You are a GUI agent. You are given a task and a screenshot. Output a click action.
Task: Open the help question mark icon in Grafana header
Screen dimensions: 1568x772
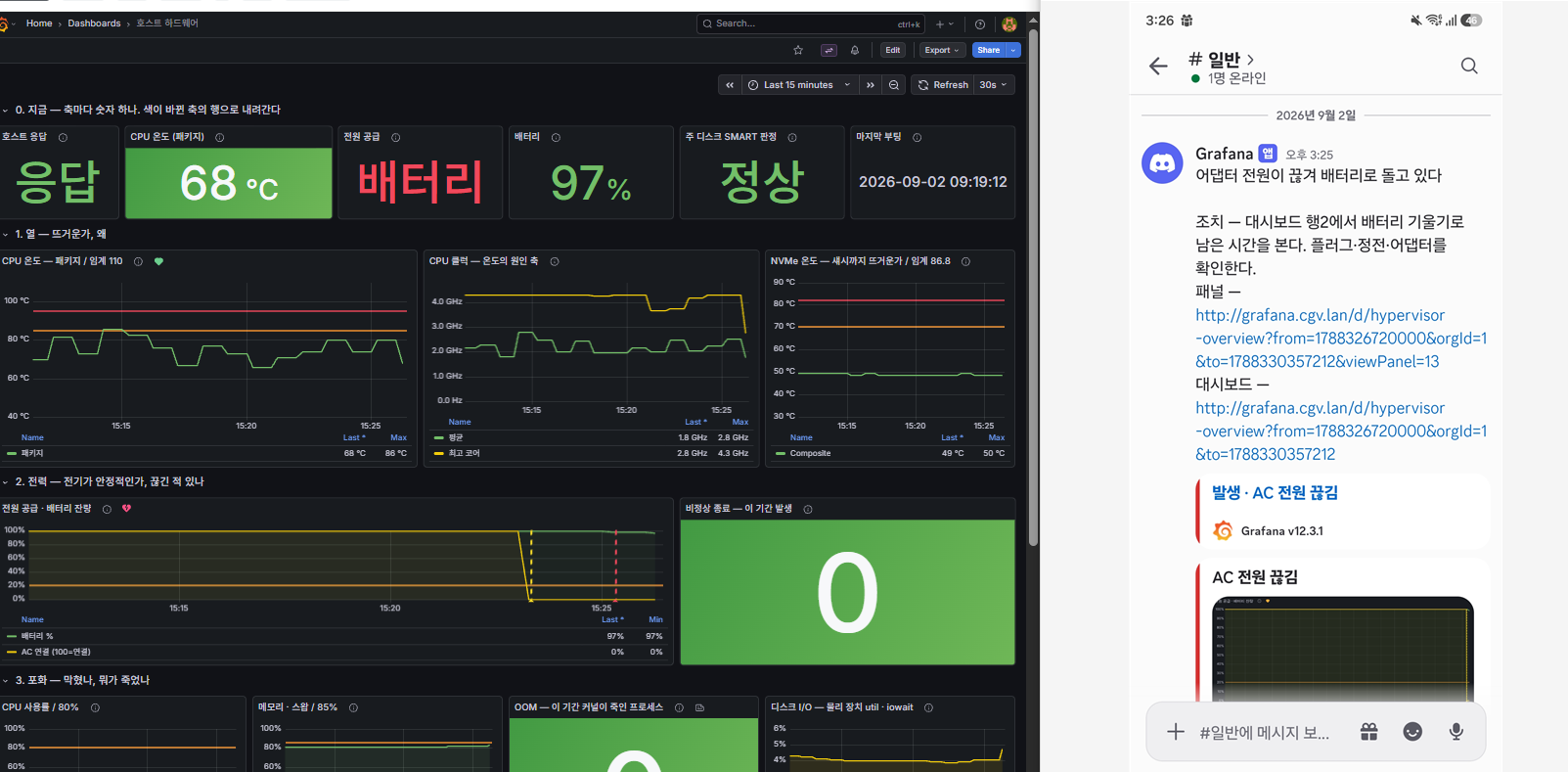pos(980,23)
